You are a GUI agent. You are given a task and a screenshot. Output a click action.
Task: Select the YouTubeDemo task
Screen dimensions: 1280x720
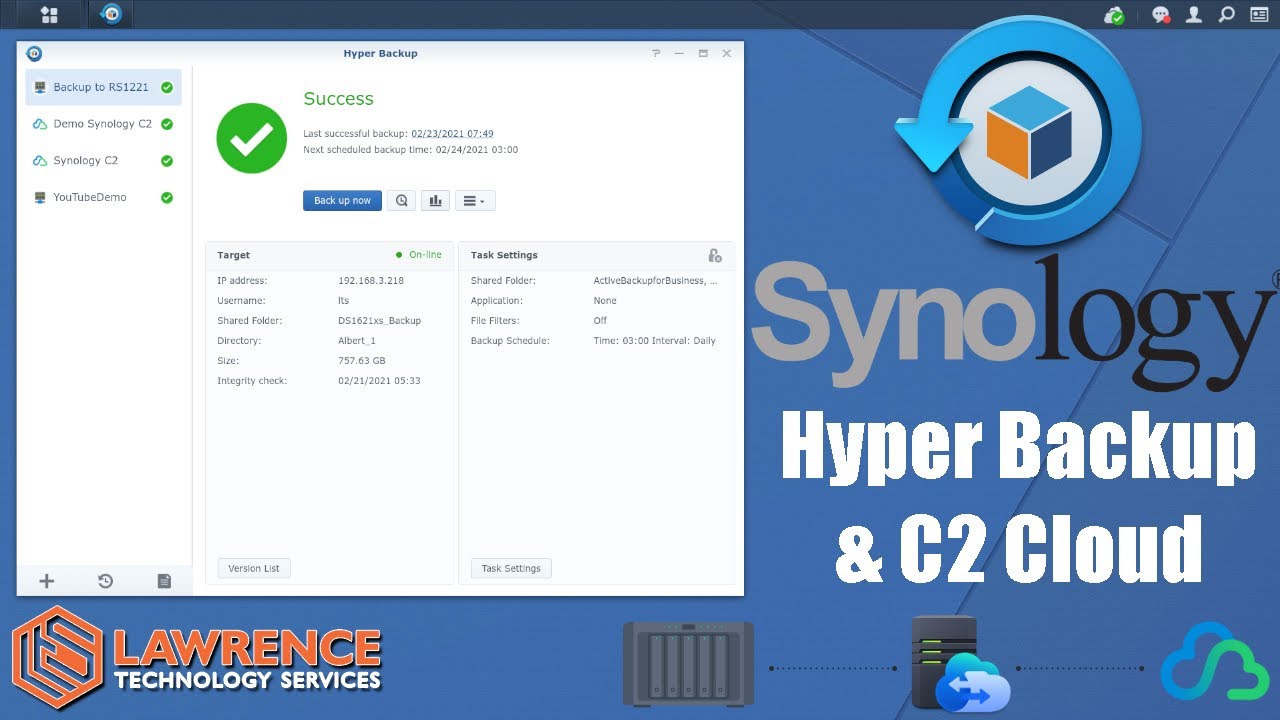[x=103, y=197]
